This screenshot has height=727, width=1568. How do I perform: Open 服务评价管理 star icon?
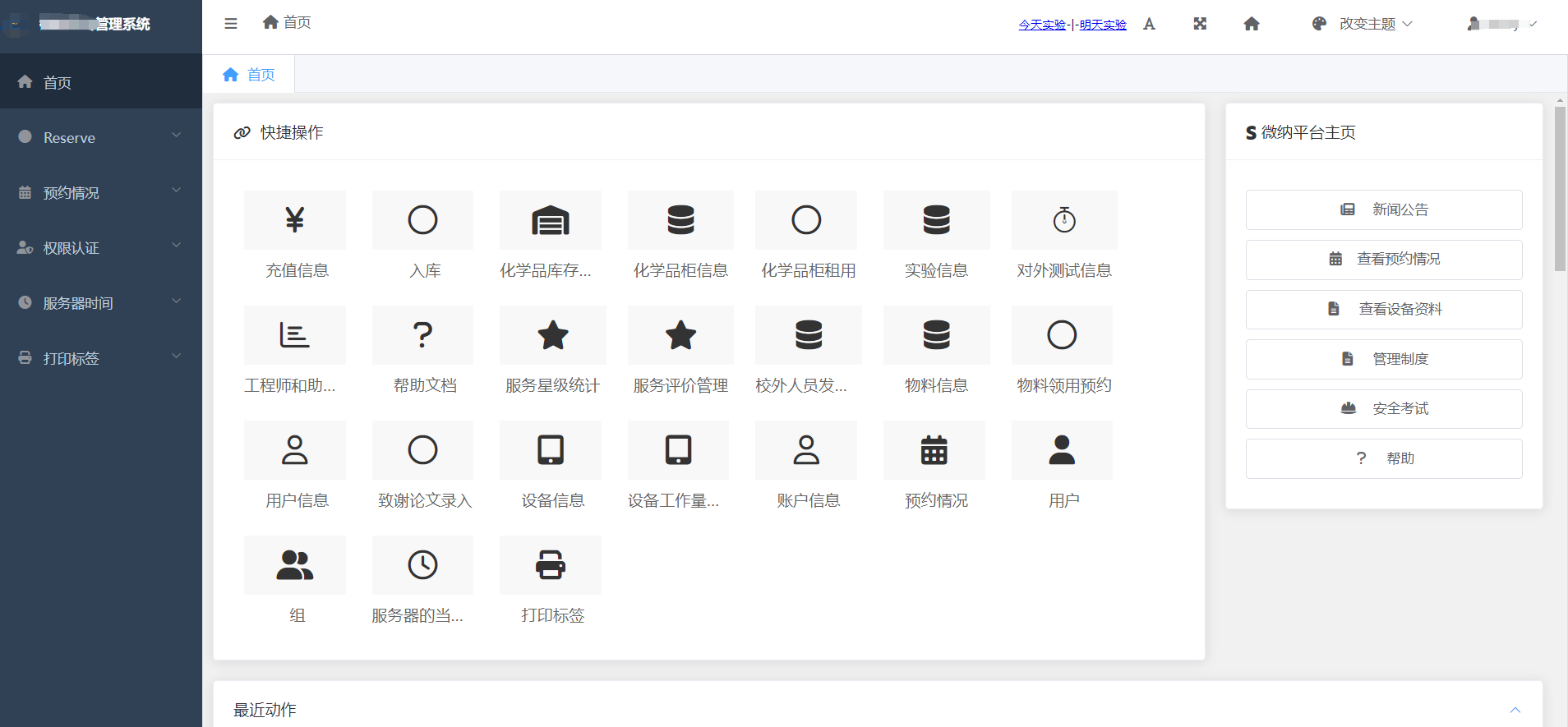pyautogui.click(x=680, y=335)
